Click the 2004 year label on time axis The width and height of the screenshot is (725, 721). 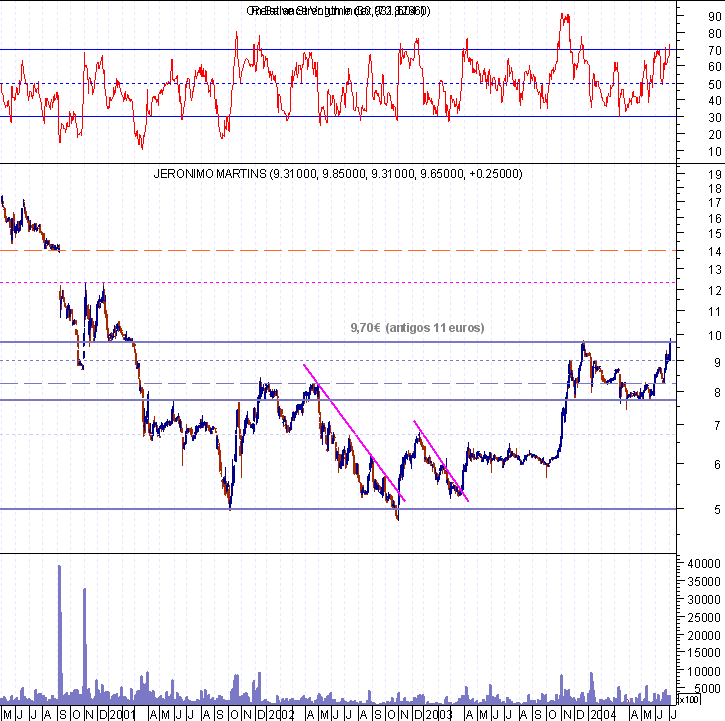click(602, 715)
